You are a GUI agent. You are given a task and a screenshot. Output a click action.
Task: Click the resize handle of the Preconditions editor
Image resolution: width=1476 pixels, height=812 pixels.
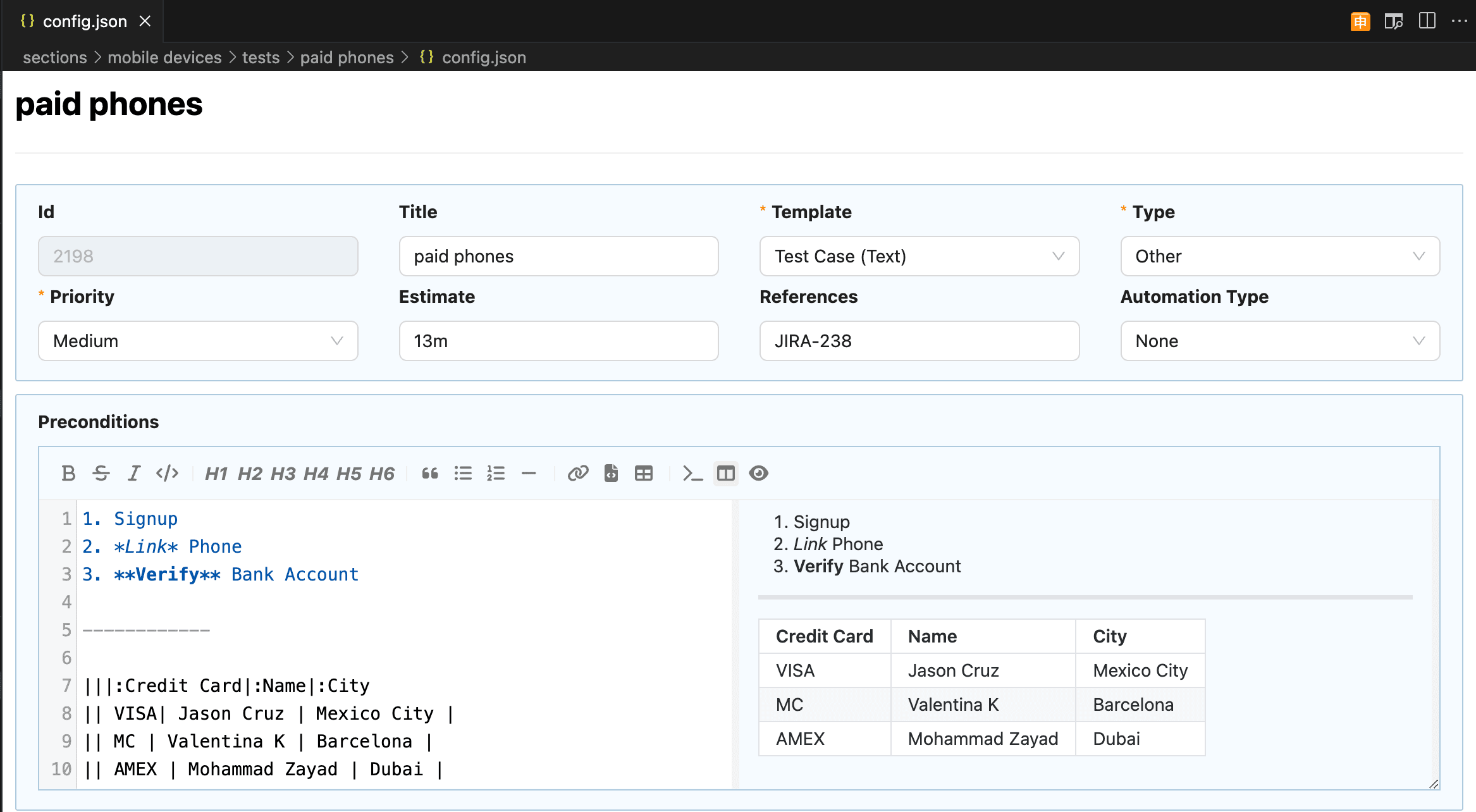tap(1434, 784)
